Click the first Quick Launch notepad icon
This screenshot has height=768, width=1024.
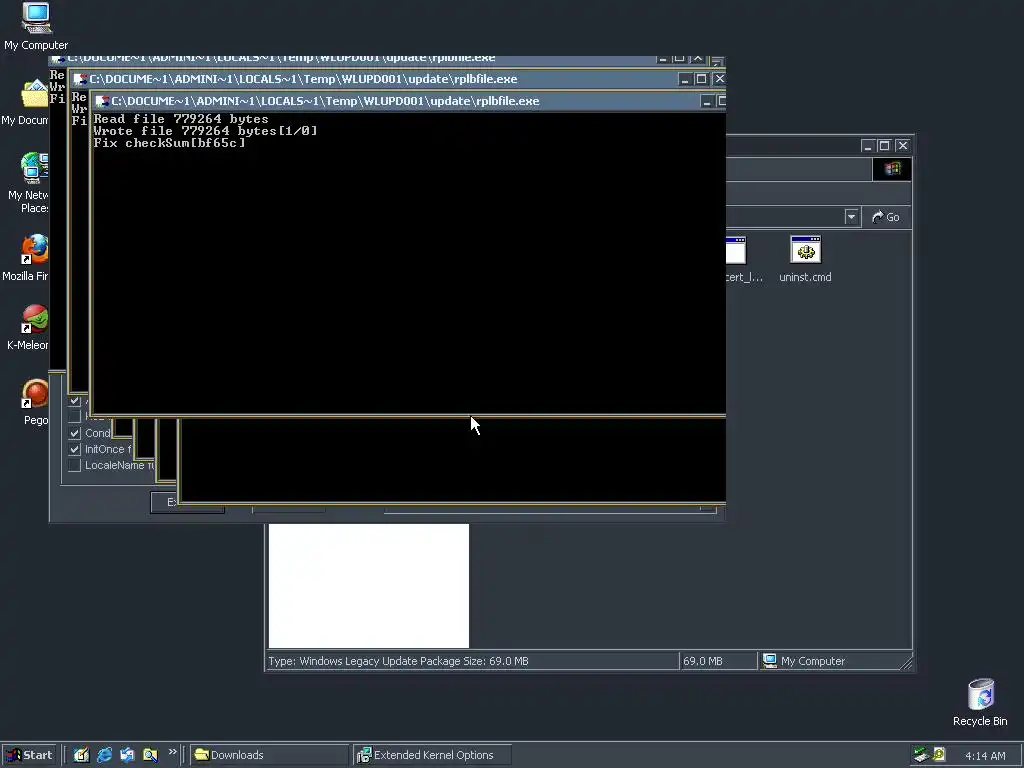click(81, 755)
